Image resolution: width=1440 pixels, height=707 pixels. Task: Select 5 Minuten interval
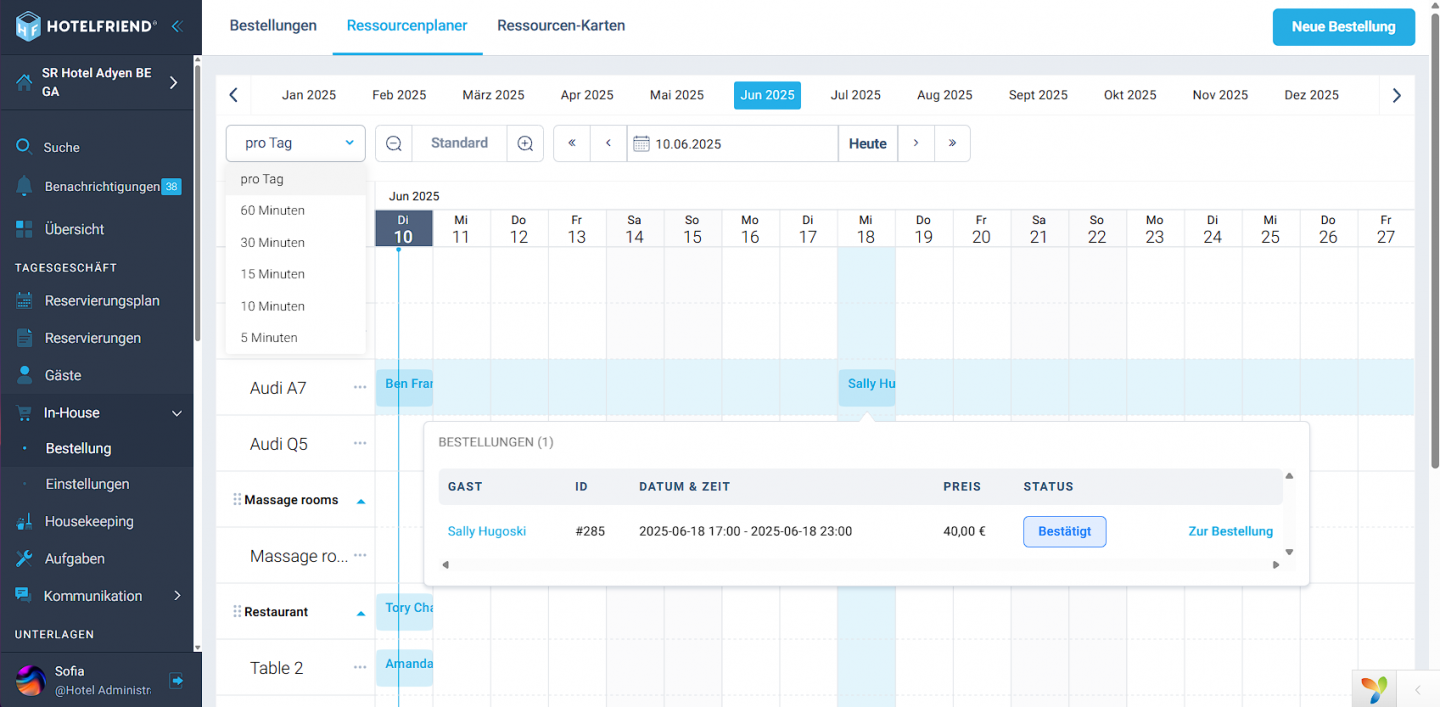[x=296, y=338]
